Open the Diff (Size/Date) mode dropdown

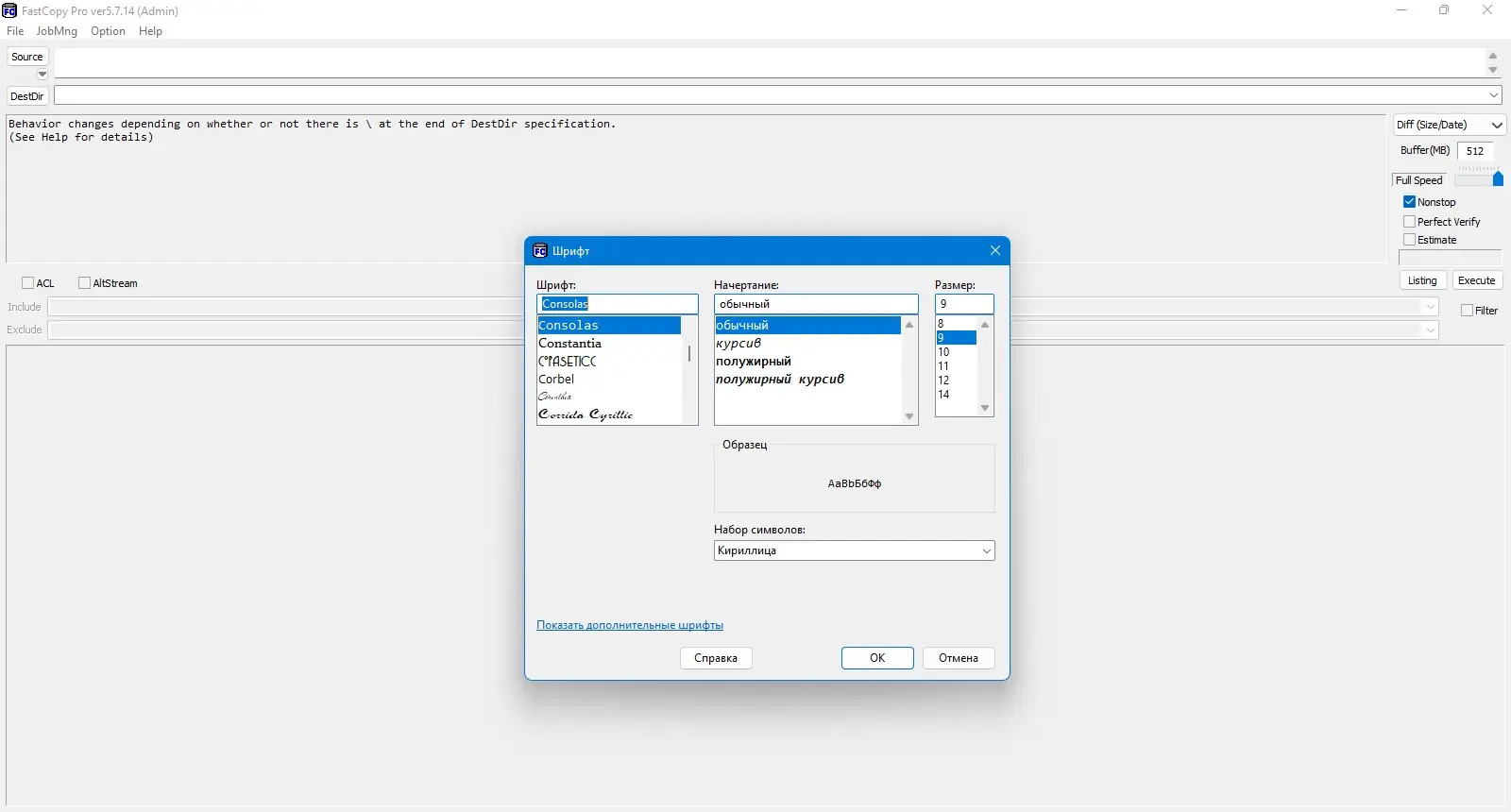point(1449,125)
